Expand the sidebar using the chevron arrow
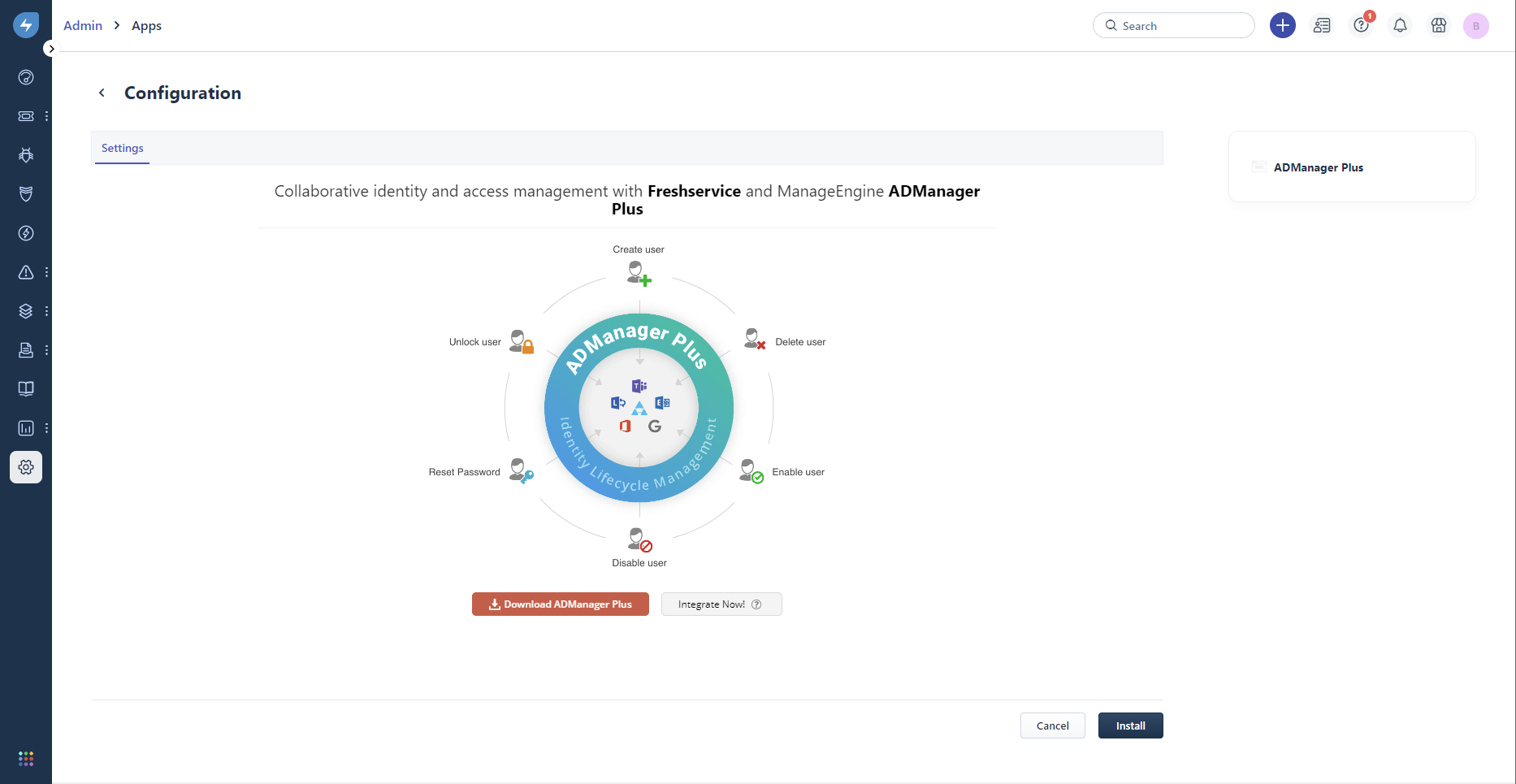The height and width of the screenshot is (784, 1516). pos(51,49)
